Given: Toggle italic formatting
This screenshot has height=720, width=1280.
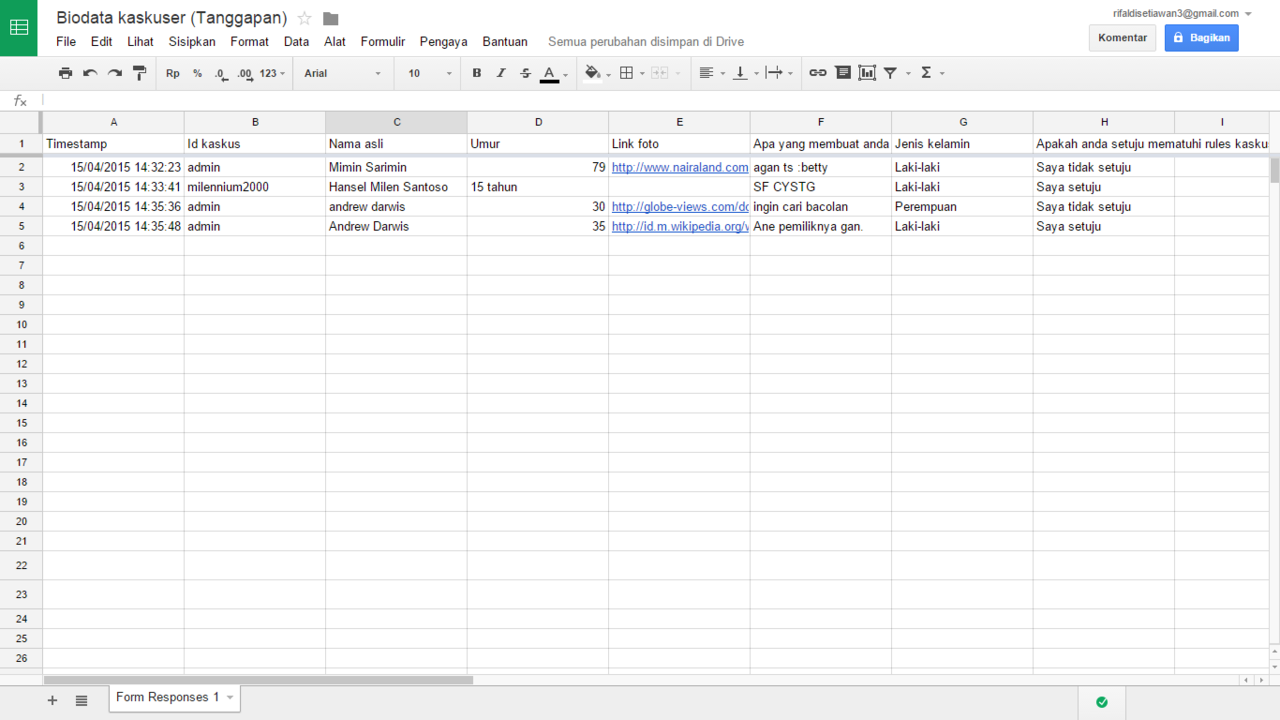Looking at the screenshot, I should coord(501,73).
